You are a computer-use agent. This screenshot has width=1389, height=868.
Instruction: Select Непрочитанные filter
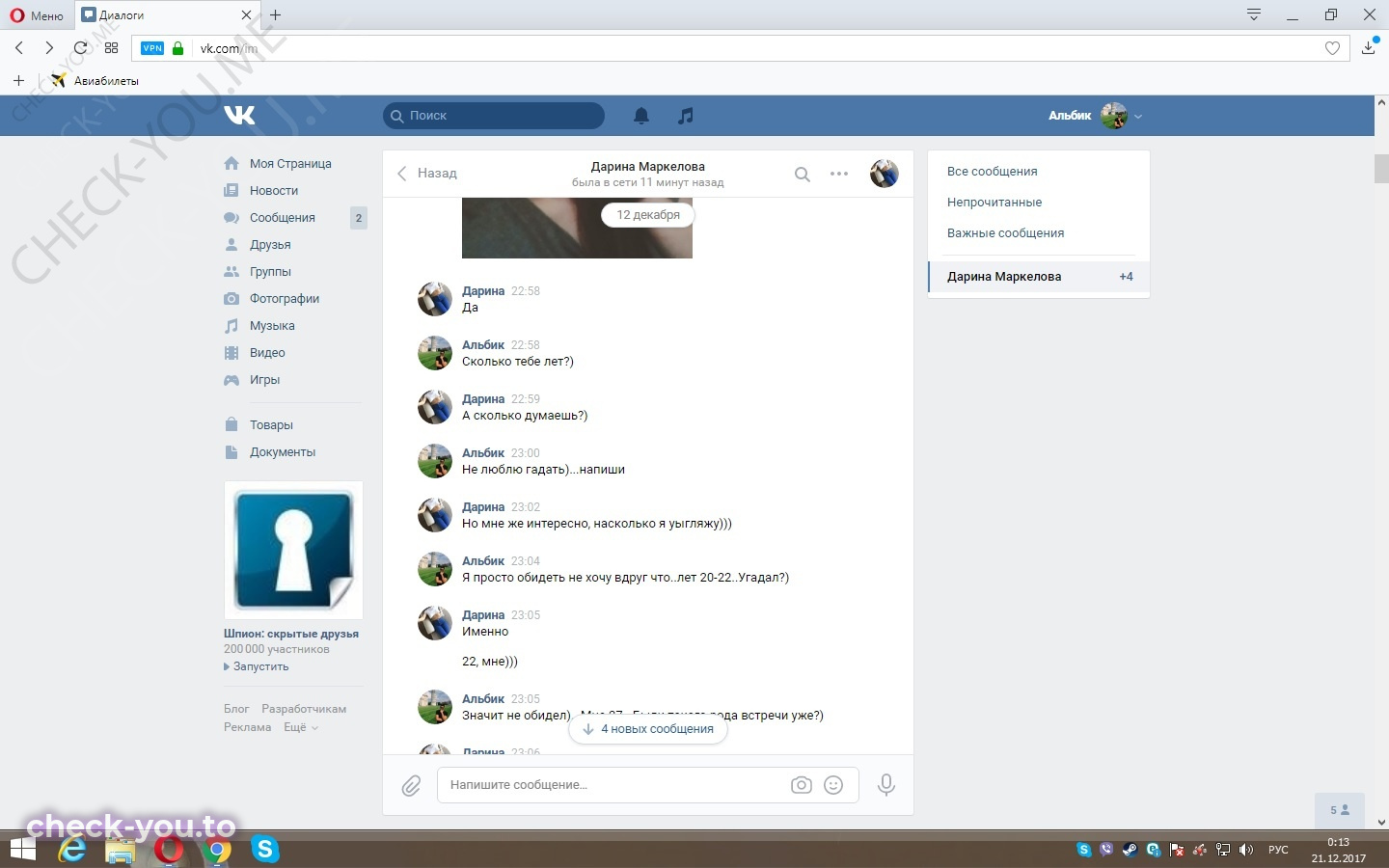click(x=994, y=203)
